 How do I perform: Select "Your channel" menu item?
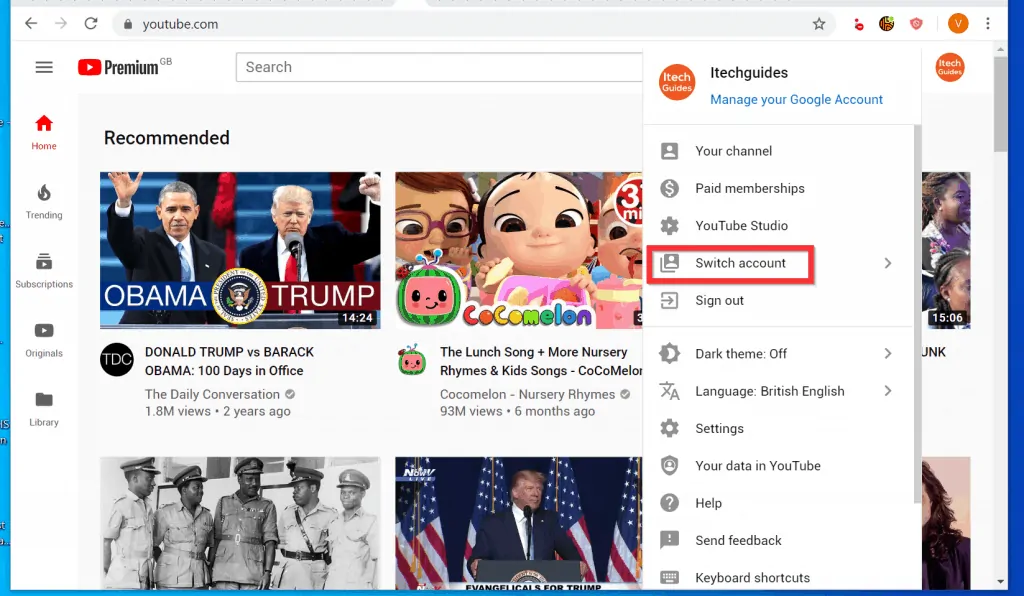733,150
